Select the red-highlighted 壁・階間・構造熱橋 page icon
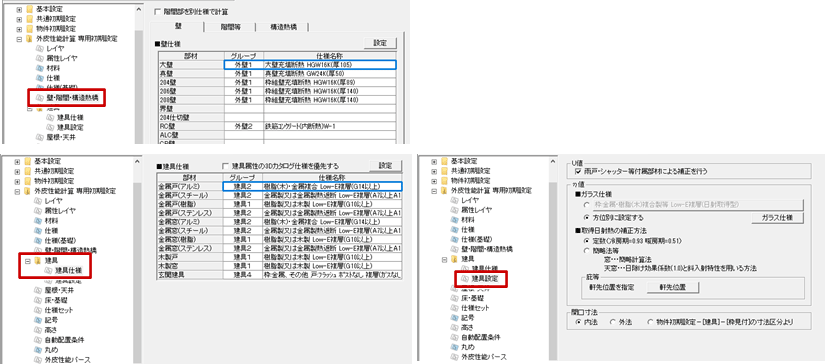 (39, 97)
